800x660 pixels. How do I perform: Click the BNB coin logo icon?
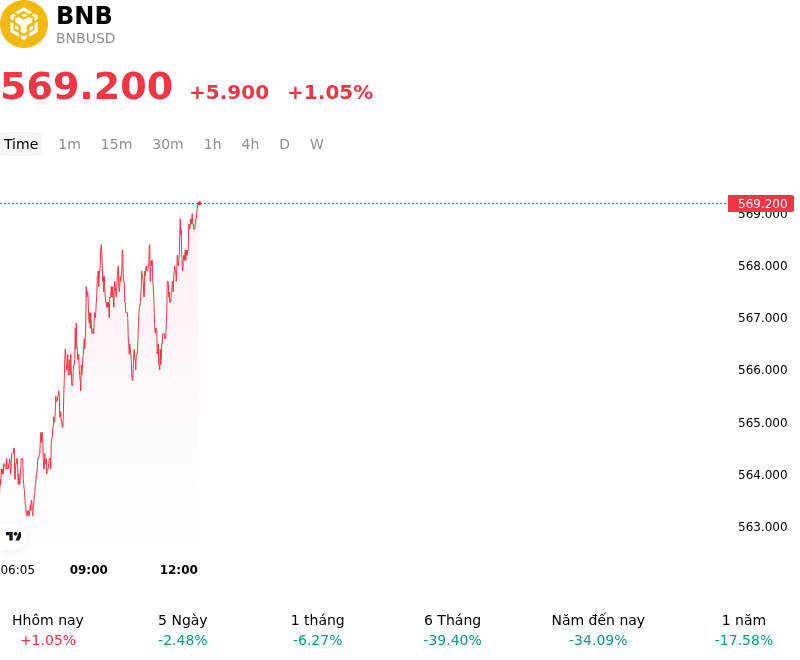coord(24,24)
